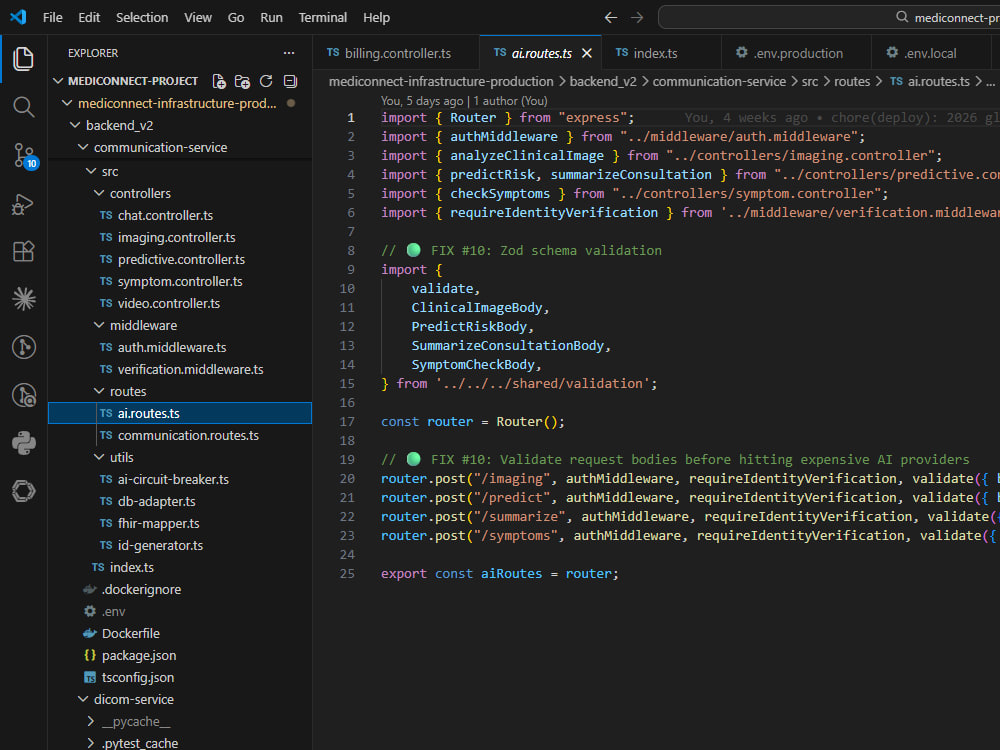The width and height of the screenshot is (1000, 750).
Task: Close the ai.routes.ts tab
Action: (587, 54)
